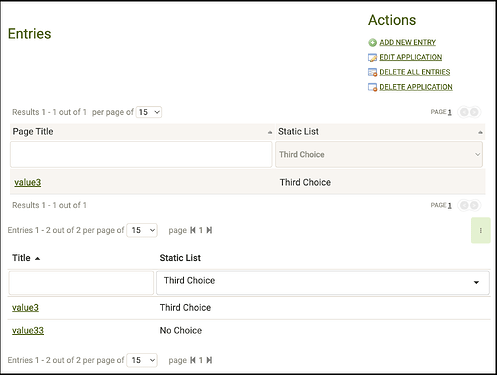Click page 1 link in top Results pager
The image size is (497, 375).
pyautogui.click(x=449, y=112)
